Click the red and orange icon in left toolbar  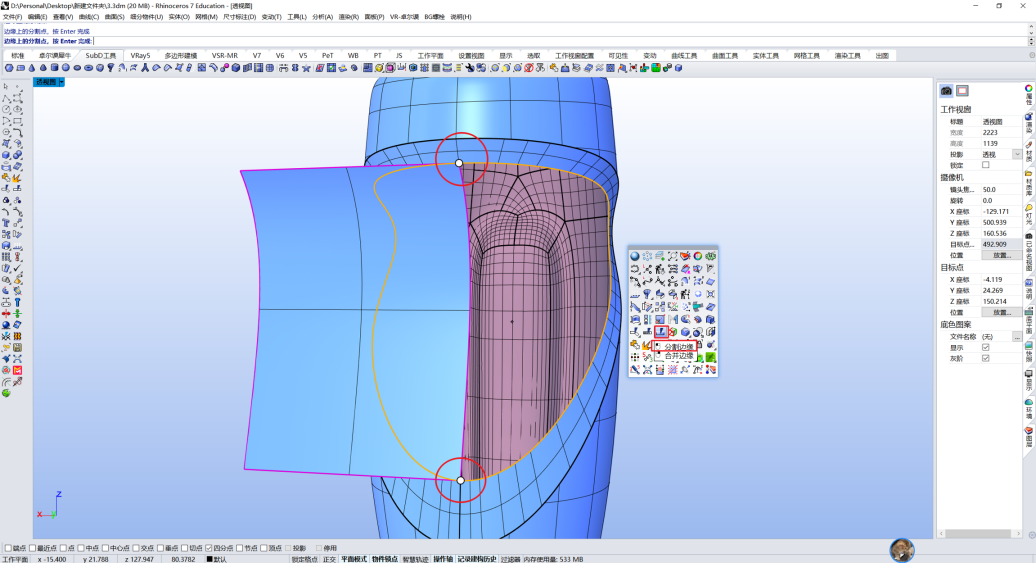[x=17, y=370]
